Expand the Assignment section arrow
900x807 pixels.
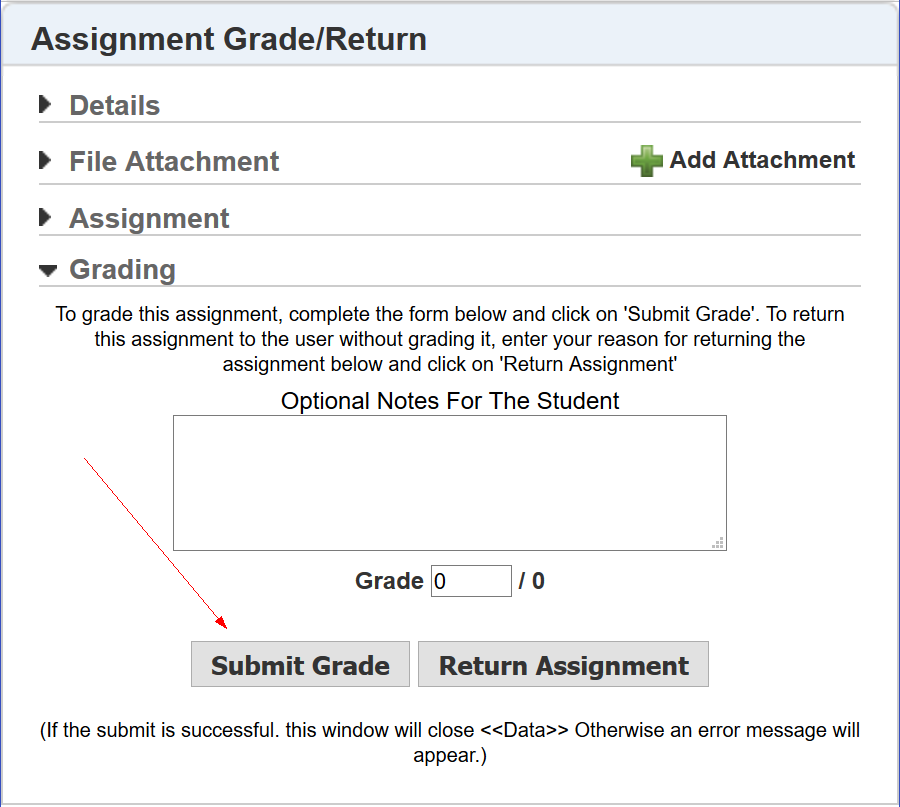click(x=45, y=217)
